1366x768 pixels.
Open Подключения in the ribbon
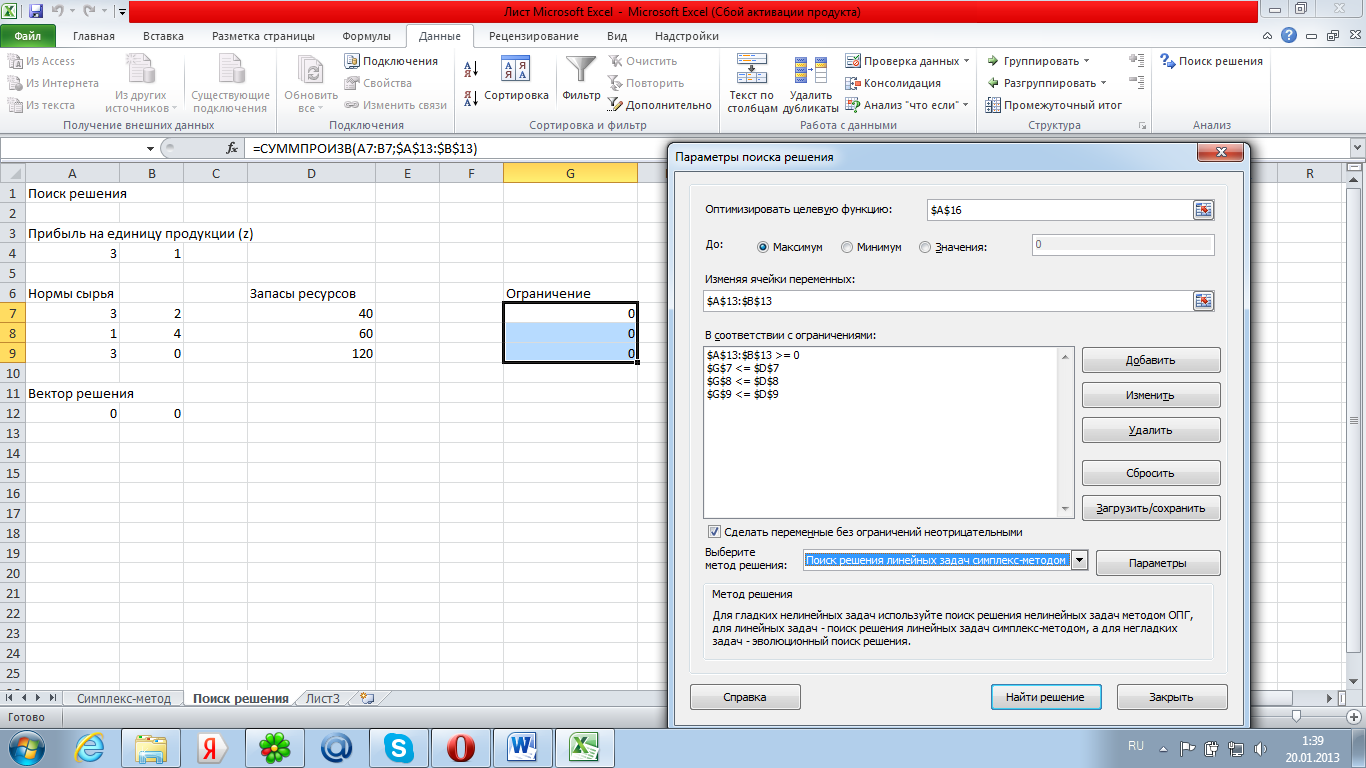[391, 61]
